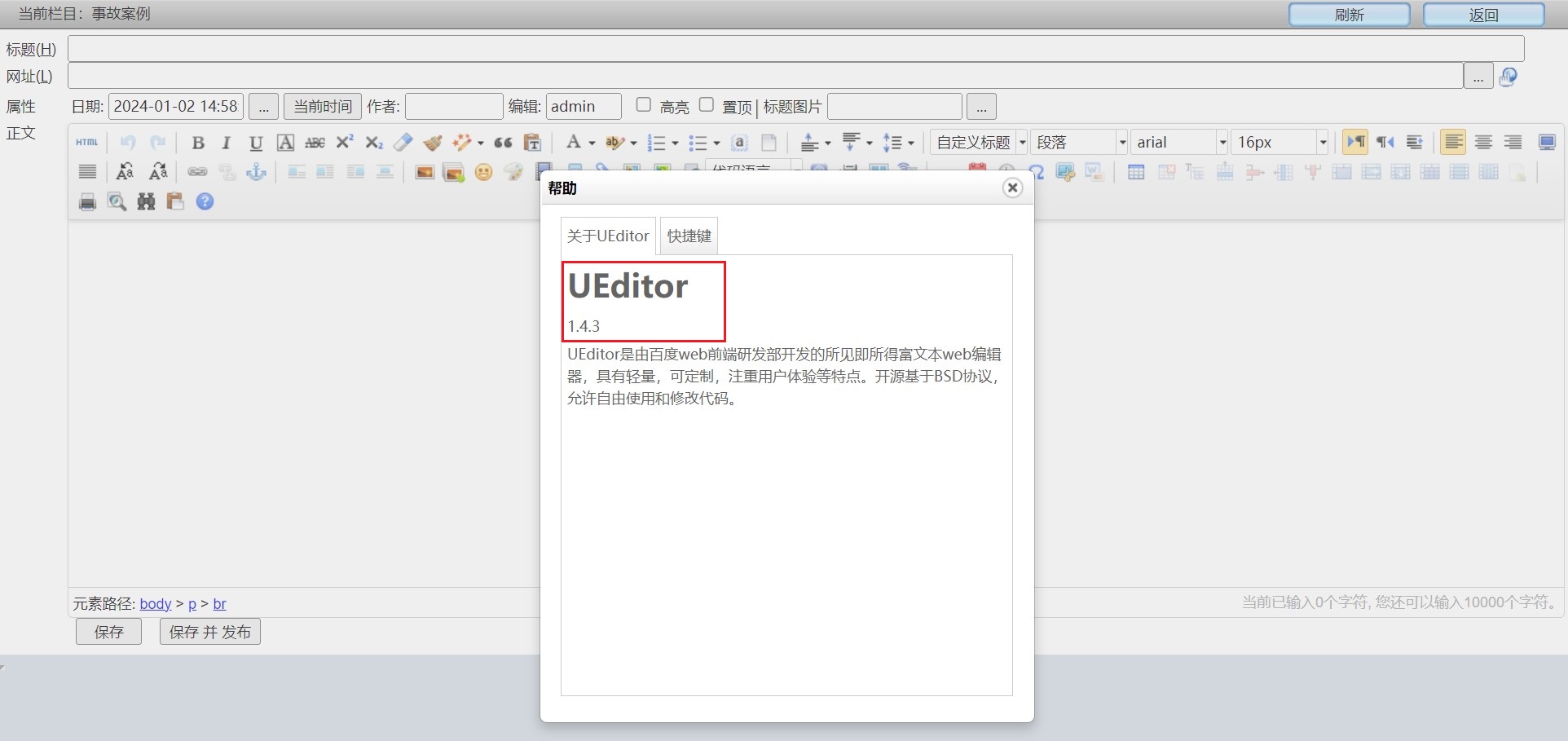Click the 当前时间 button
Viewport: 1568px width, 741px height.
(323, 107)
